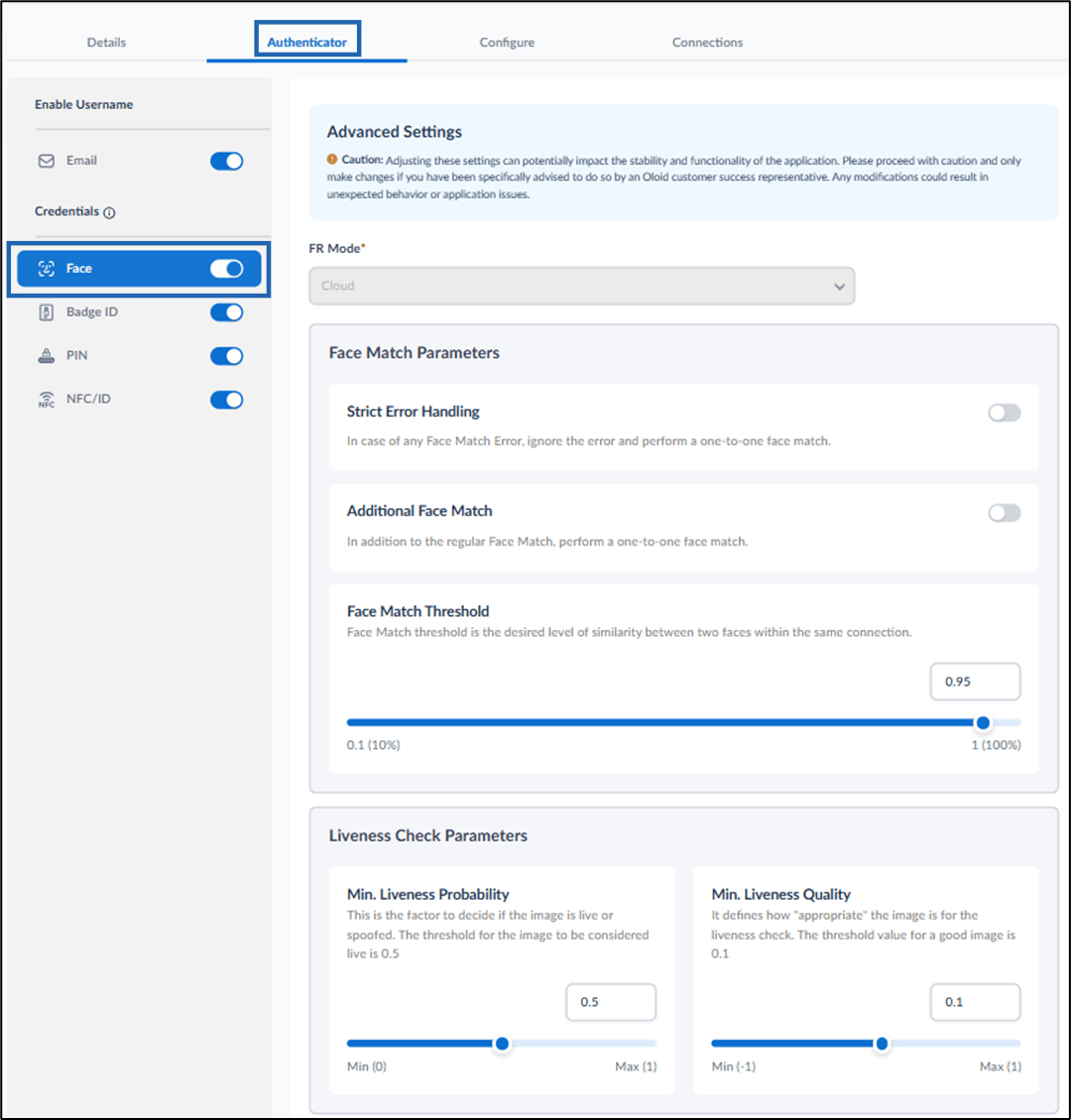The image size is (1071, 1120).
Task: Select the Authenticator tab
Action: 307,42
